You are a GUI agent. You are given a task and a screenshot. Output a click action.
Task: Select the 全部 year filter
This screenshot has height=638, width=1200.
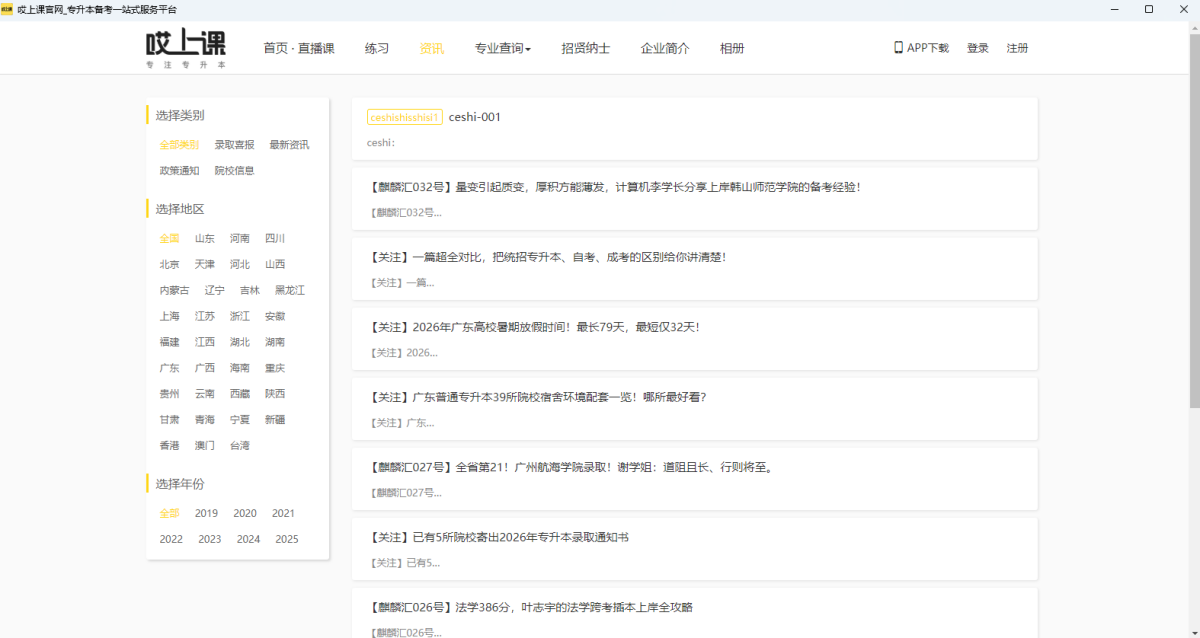click(x=169, y=514)
